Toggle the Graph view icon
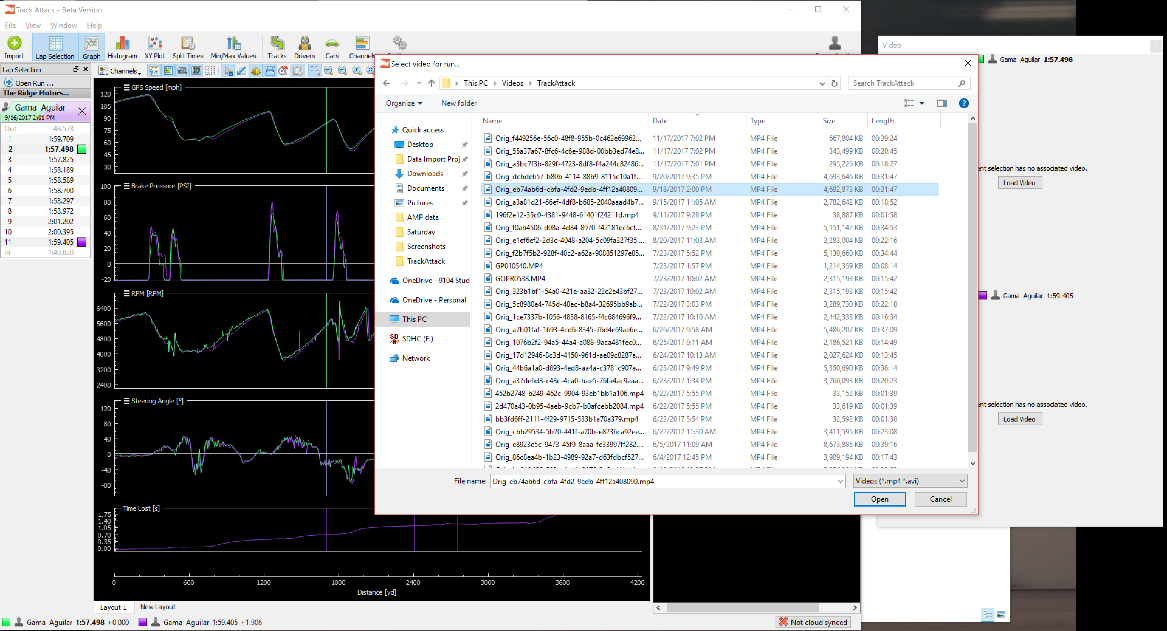This screenshot has width=1167, height=631. (92, 47)
